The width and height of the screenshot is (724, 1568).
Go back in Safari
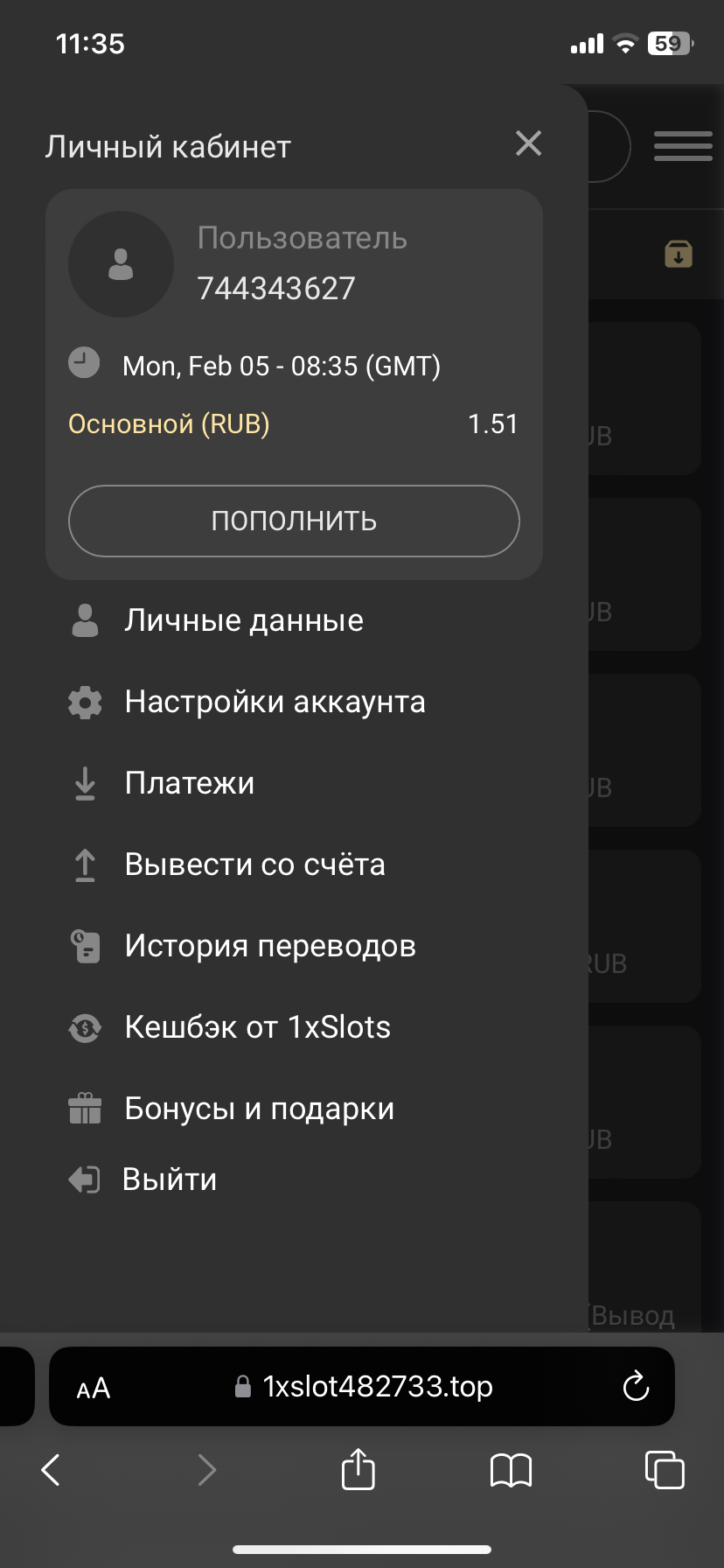point(52,1470)
